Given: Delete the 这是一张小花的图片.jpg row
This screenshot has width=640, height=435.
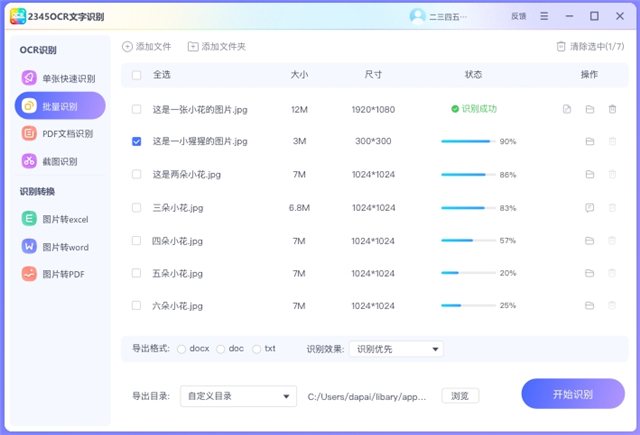Looking at the screenshot, I should (x=612, y=109).
